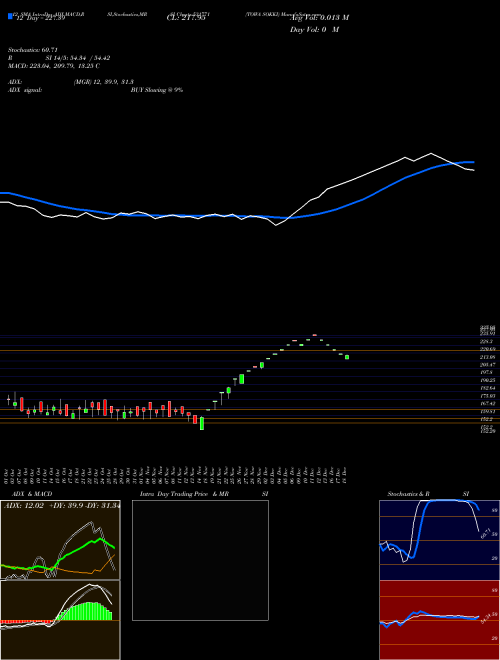This screenshot has height=660, width=500.
Task: Click the '(MGR) 12, 39.9, 31.3' ADX values
Action: [x=104, y=82]
